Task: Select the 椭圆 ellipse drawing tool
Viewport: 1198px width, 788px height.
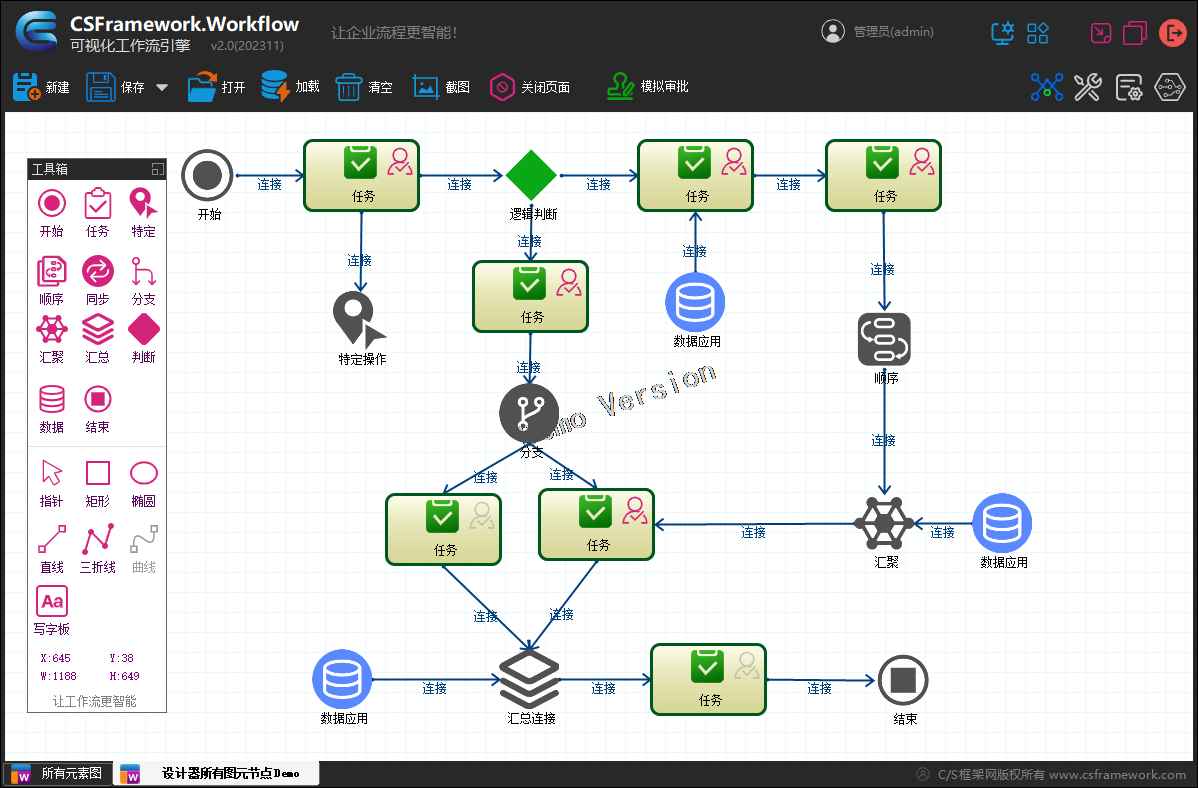Action: pyautogui.click(x=143, y=473)
